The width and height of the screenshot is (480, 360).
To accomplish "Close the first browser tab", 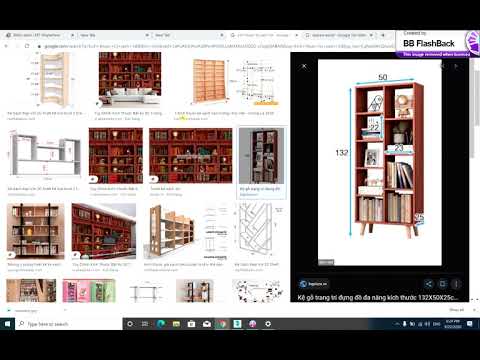I will (x=72, y=35).
